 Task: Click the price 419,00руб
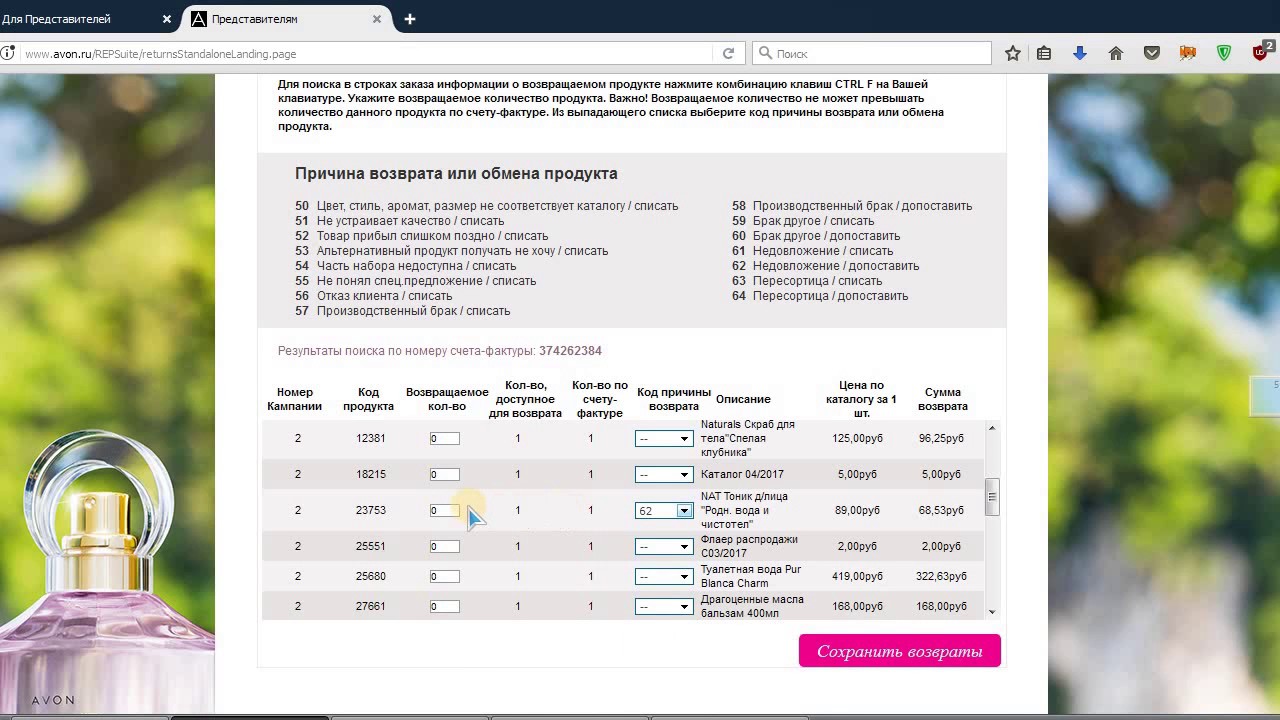click(858, 577)
